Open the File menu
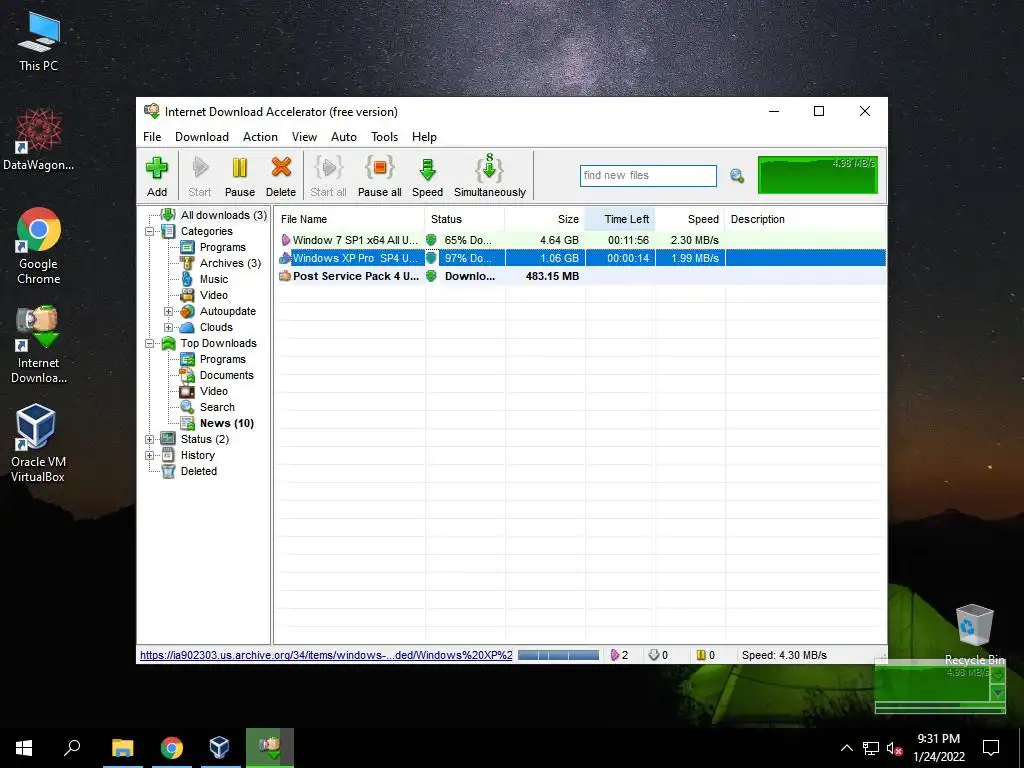The image size is (1024, 768). (x=152, y=136)
